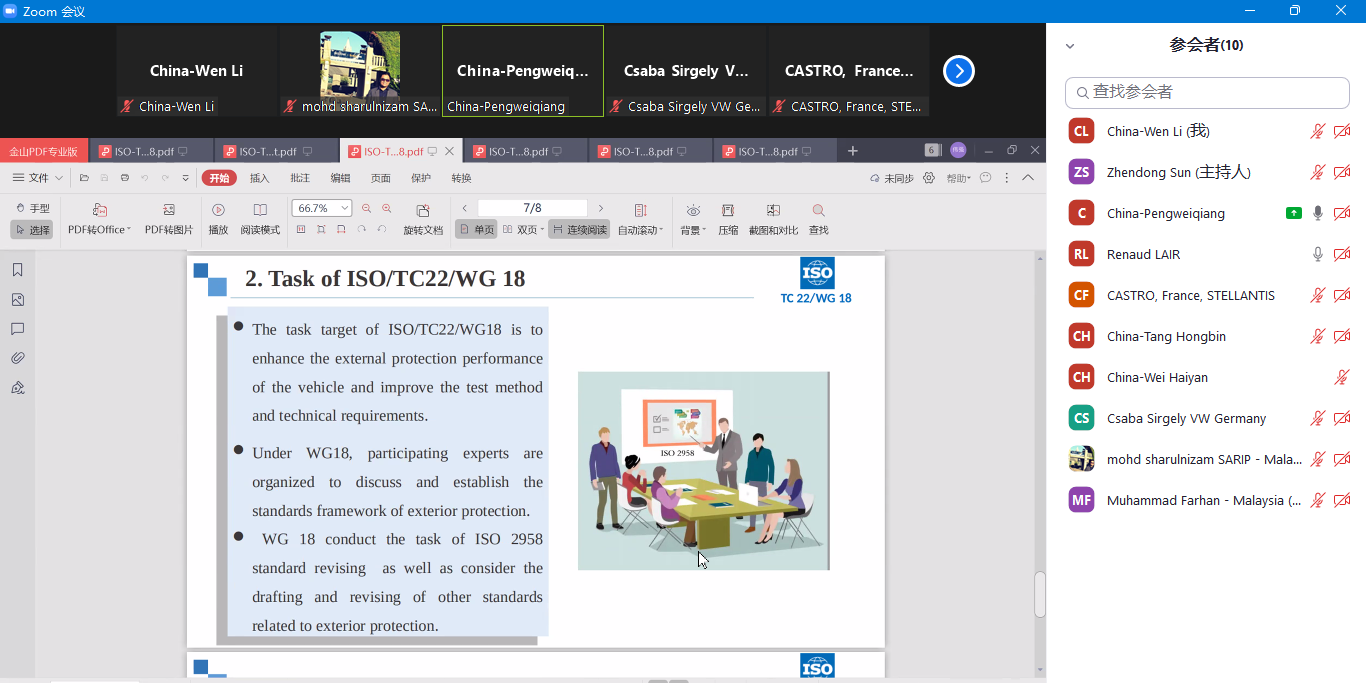Open the bookmark panel in left sidebar

coord(17,270)
